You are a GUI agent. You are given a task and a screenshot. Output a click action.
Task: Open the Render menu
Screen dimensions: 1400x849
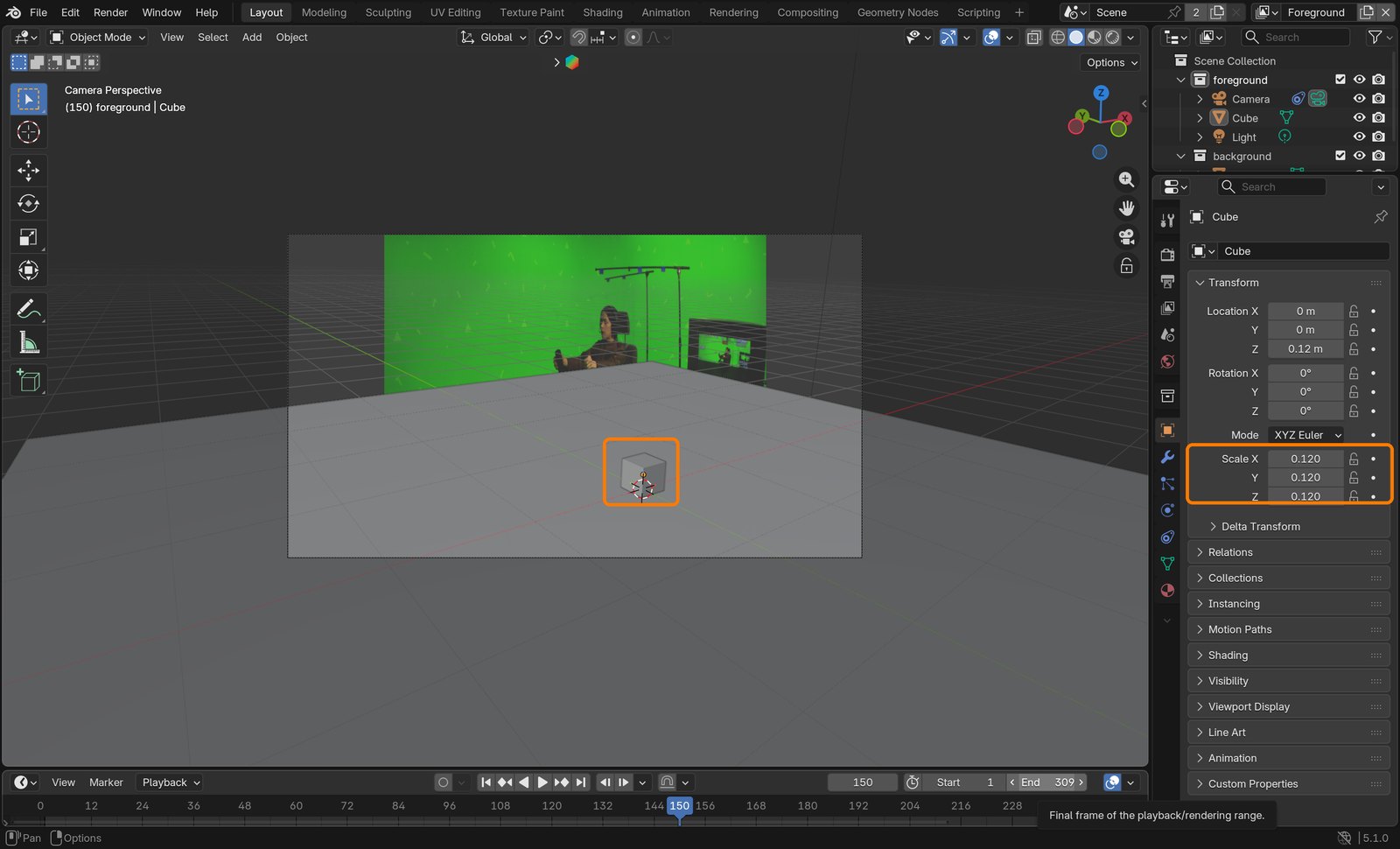click(110, 12)
